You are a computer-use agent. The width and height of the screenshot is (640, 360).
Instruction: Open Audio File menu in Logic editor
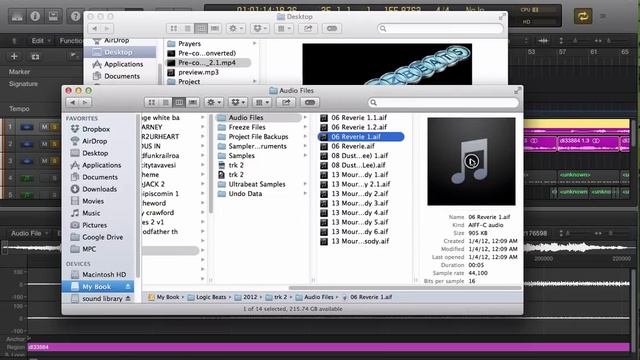tap(29, 233)
